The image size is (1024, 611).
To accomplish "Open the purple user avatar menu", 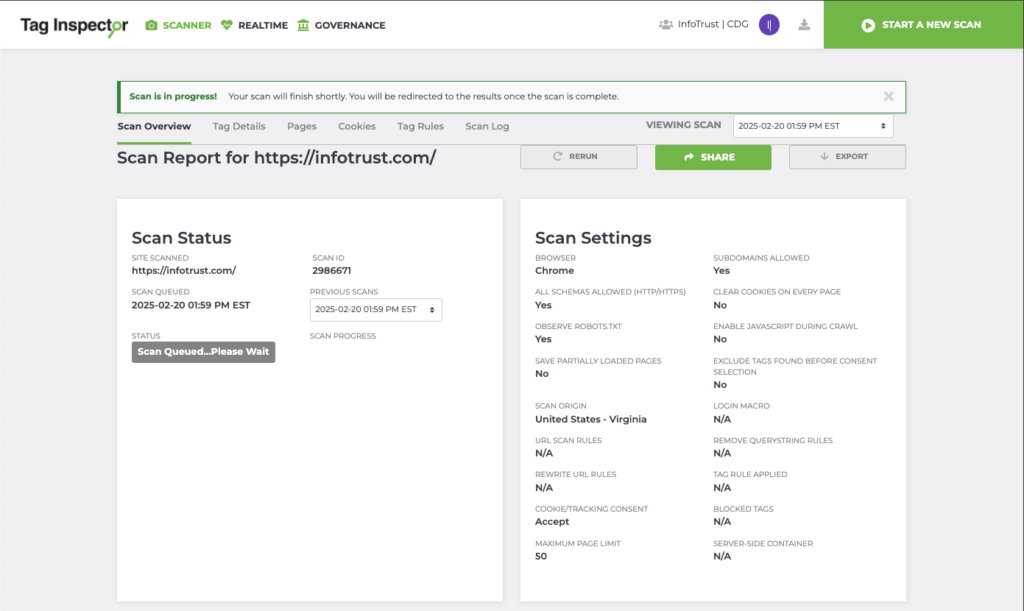I will pyautogui.click(x=769, y=25).
